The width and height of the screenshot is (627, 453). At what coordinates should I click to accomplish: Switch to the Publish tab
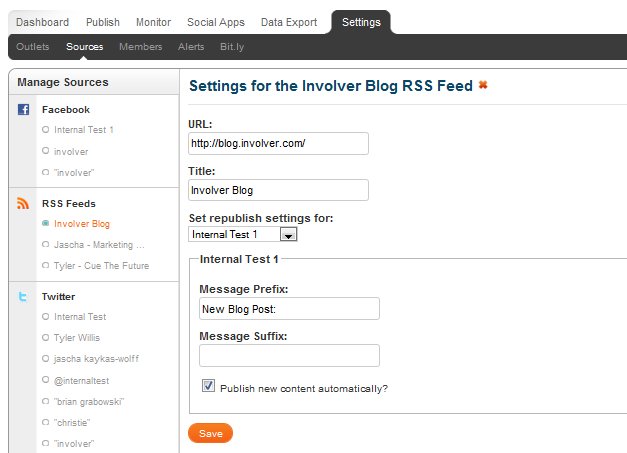pos(103,22)
